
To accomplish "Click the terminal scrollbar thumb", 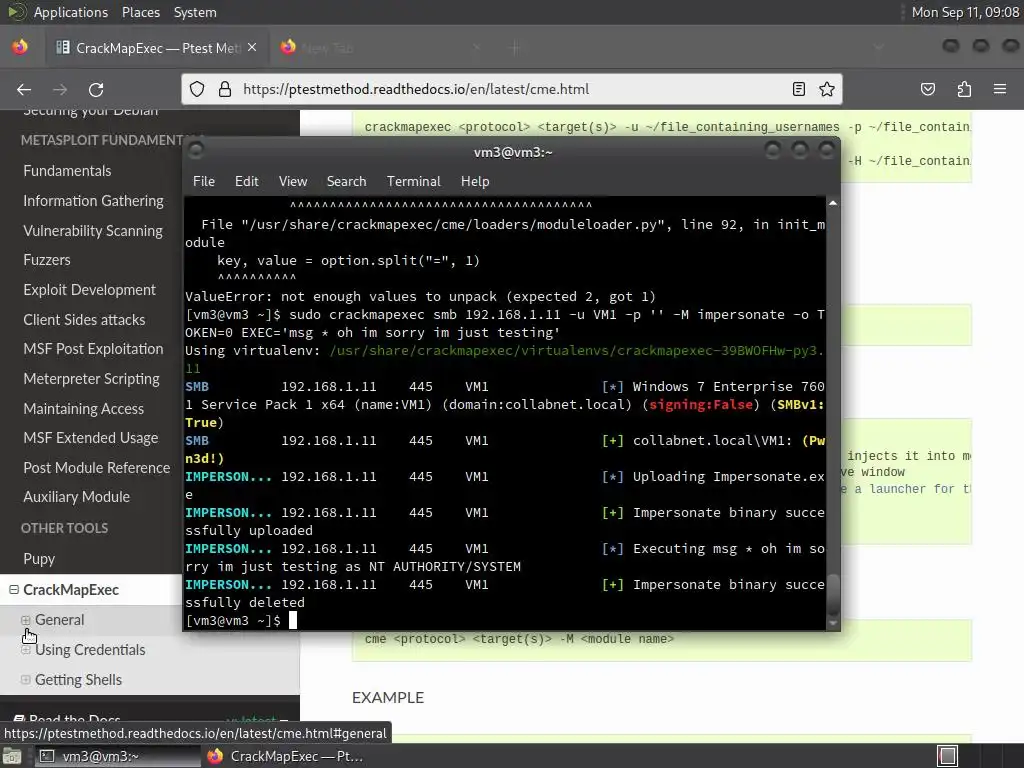I will (833, 594).
